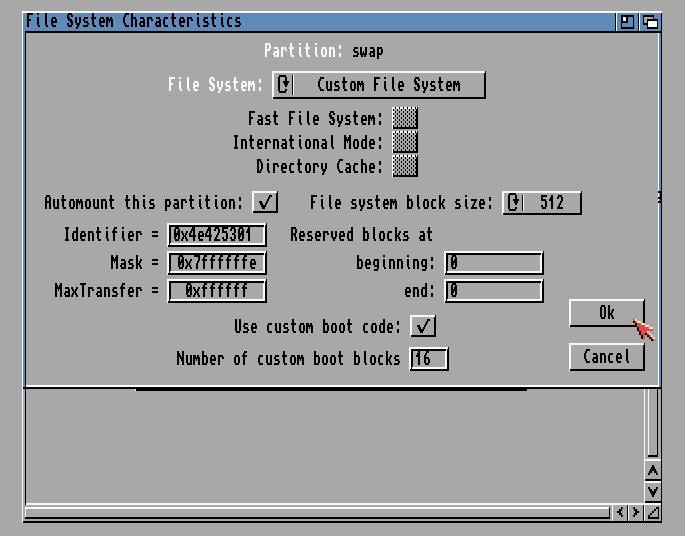
Task: Toggle the Directory Cache checkbox
Action: [404, 166]
